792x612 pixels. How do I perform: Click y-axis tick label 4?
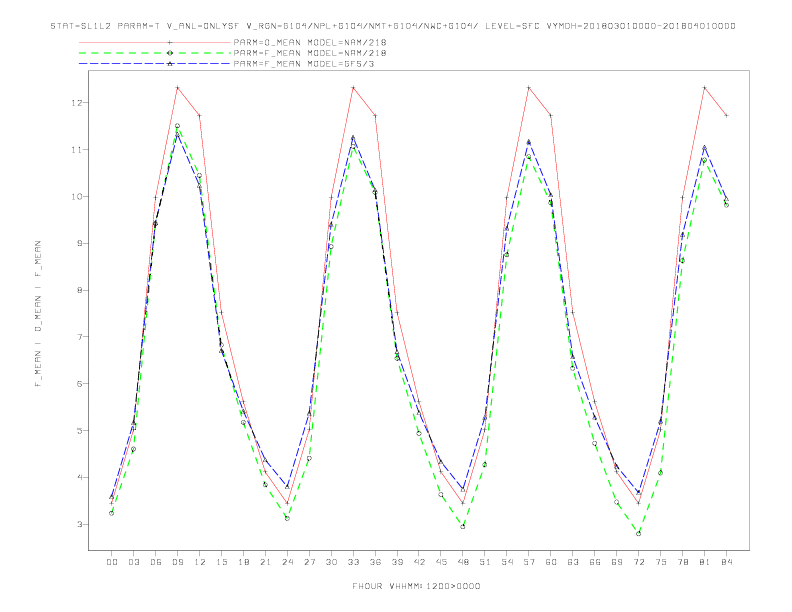click(x=79, y=478)
